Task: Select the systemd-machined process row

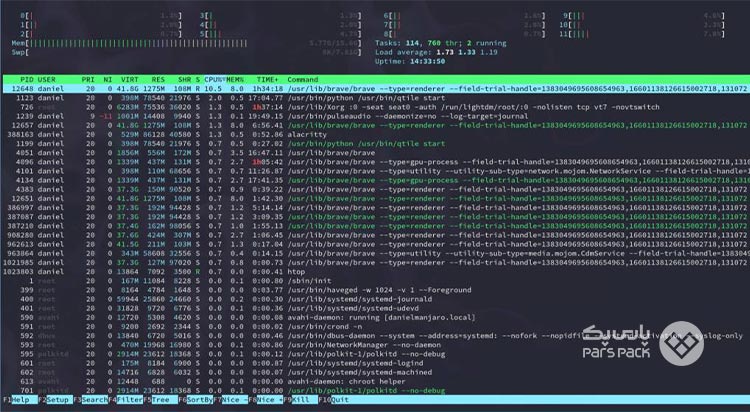Action: (376, 372)
